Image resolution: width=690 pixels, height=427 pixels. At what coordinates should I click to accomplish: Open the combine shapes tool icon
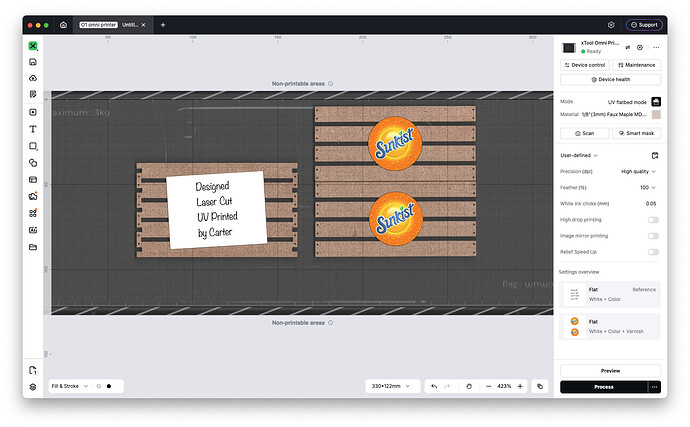[x=33, y=163]
